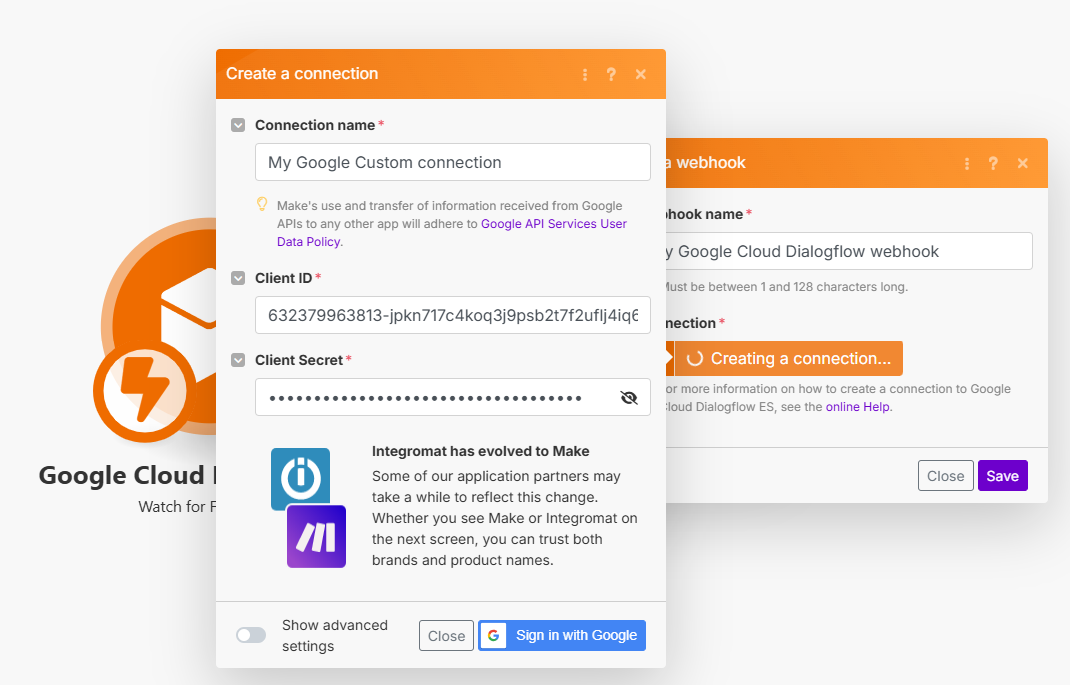Open options menu in Create a connection header

tap(585, 74)
